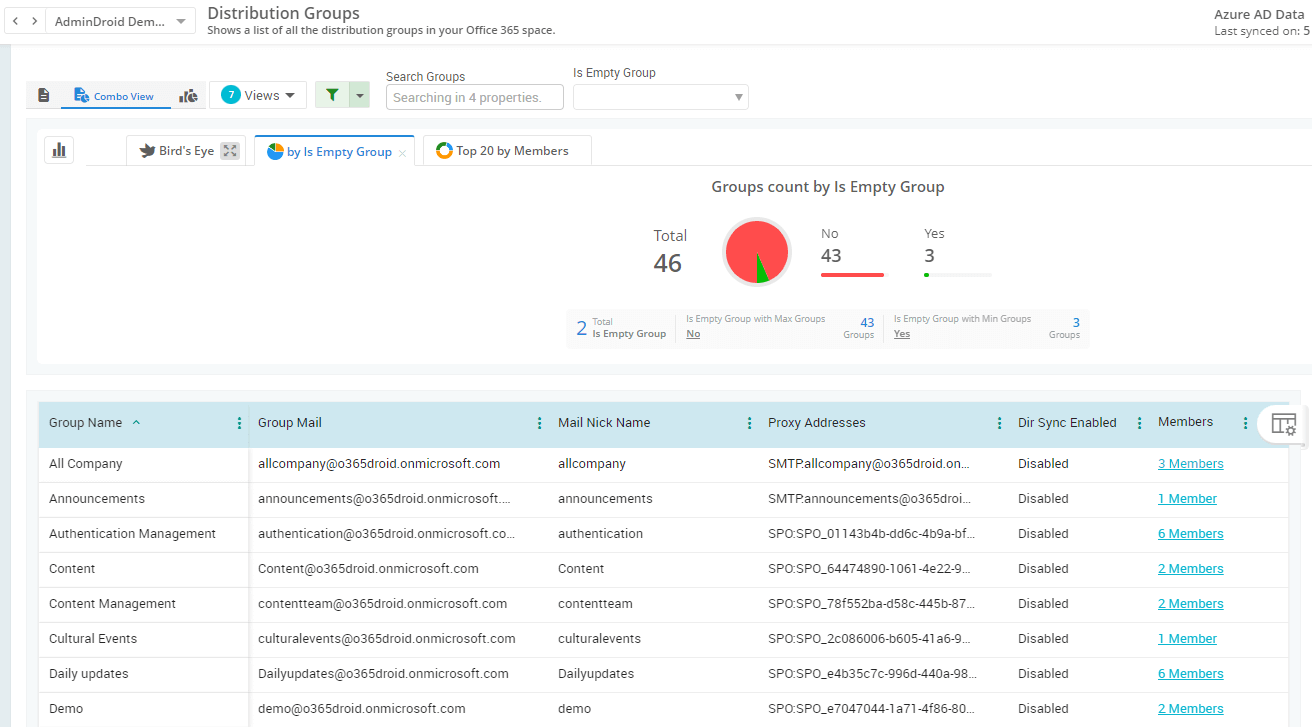
Task: Expand the AdminDroid Demo tenant dropdown
Action: click(180, 21)
